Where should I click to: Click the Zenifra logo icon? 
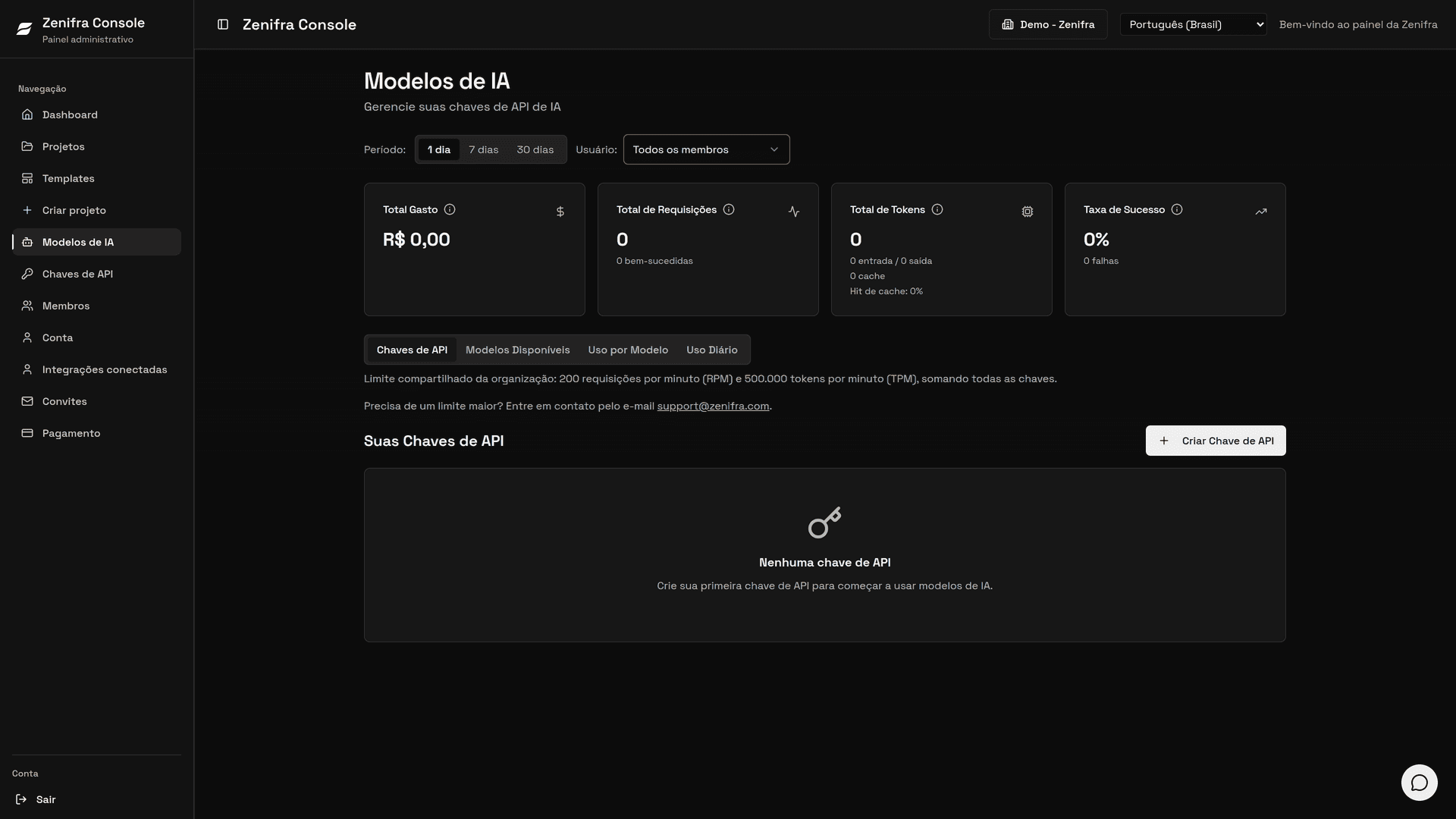point(24,29)
